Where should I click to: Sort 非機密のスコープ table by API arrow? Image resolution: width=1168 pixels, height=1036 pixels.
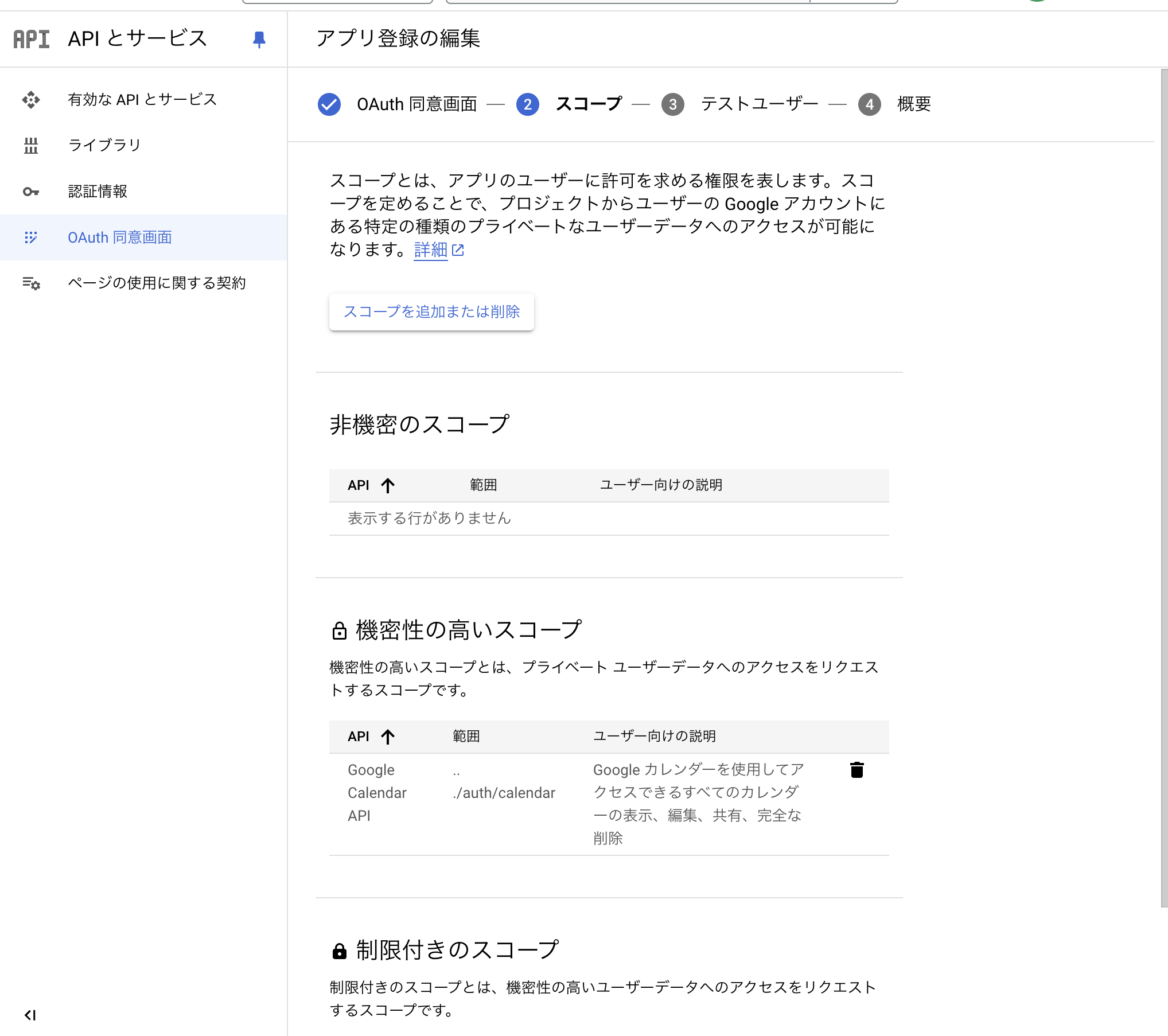coord(388,485)
